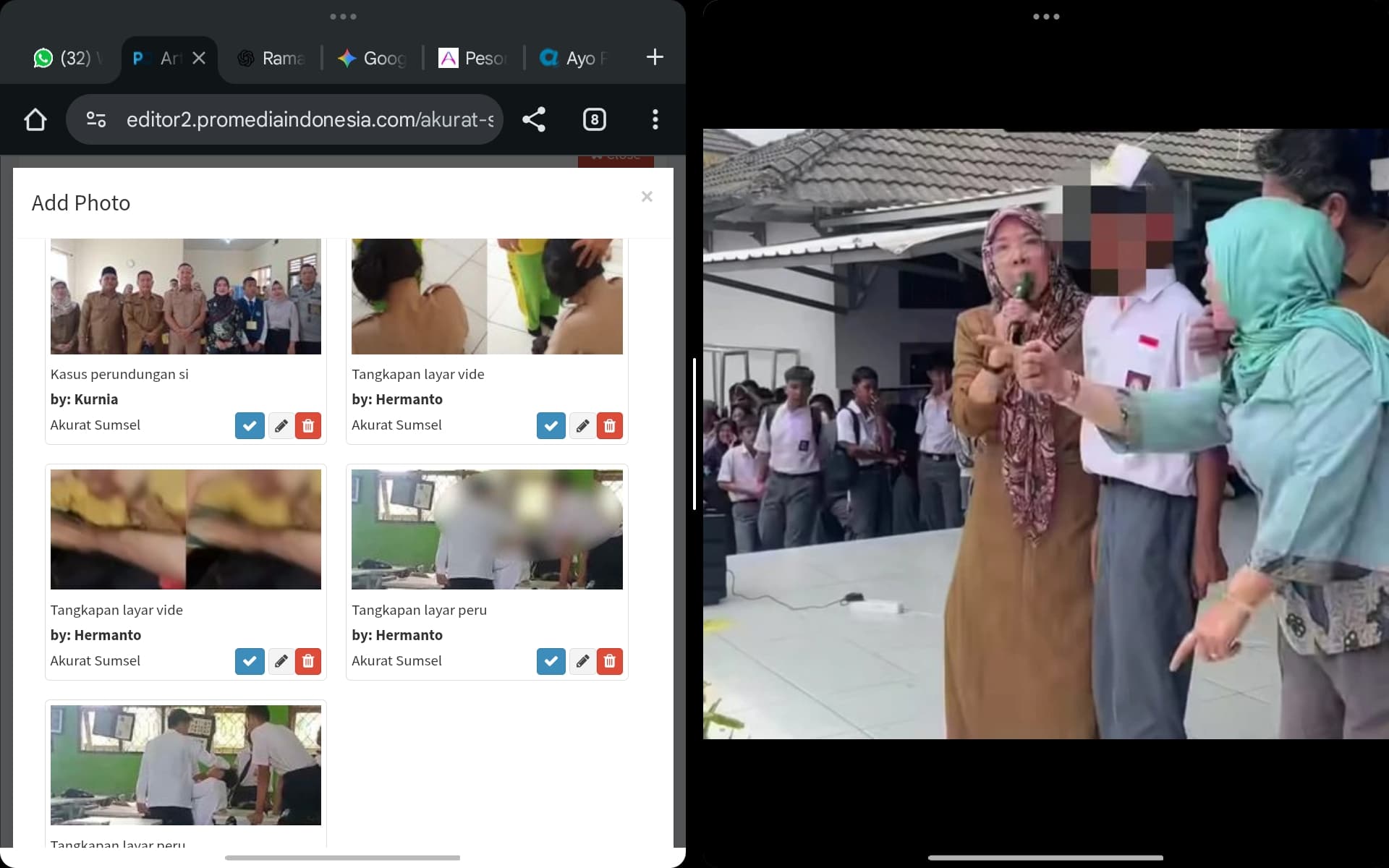
Task: Close the active Ar tab
Action: click(x=199, y=58)
